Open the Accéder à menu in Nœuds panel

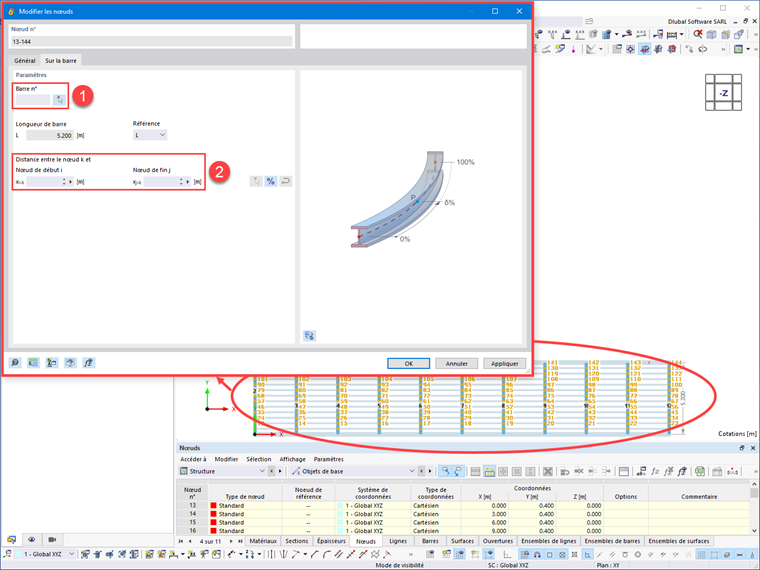point(193,459)
